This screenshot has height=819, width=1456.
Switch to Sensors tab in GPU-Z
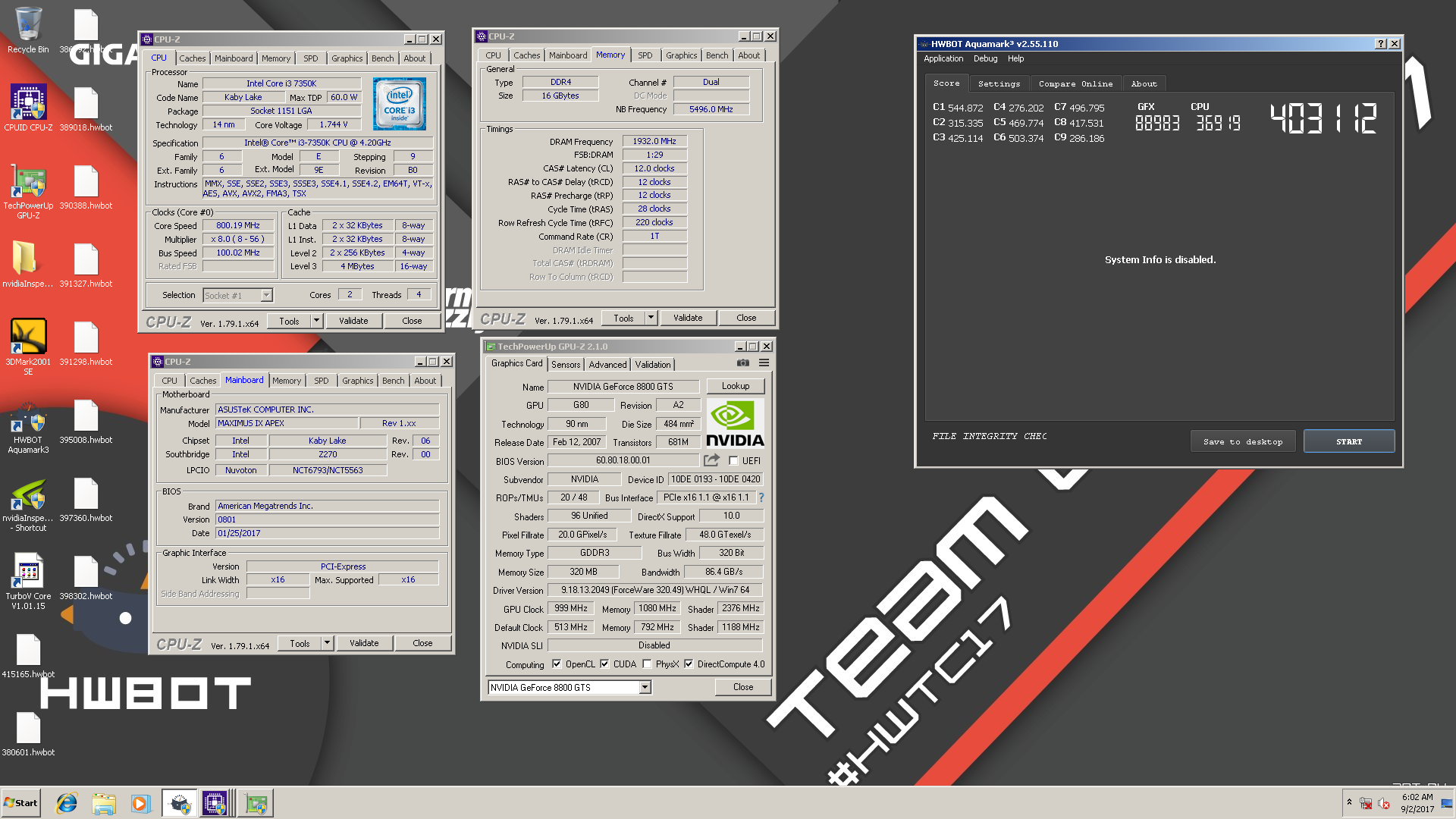(566, 365)
